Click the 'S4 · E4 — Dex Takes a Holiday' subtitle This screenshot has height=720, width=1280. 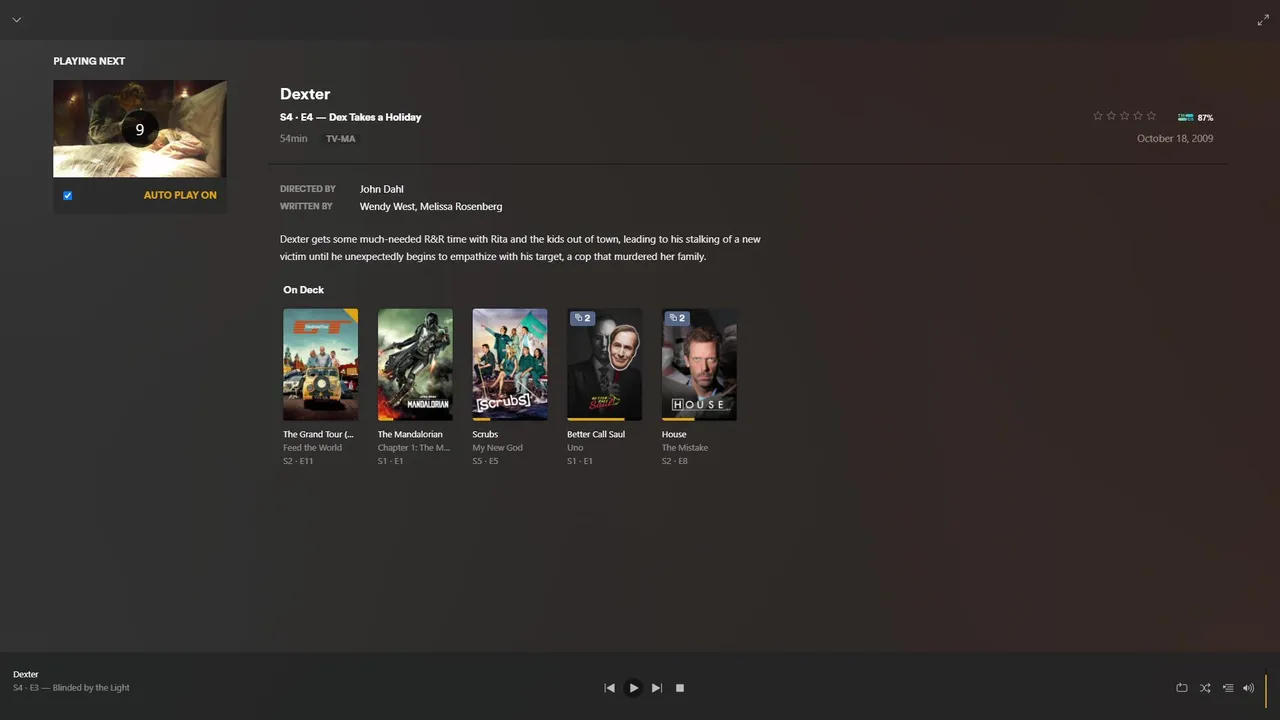[x=351, y=117]
